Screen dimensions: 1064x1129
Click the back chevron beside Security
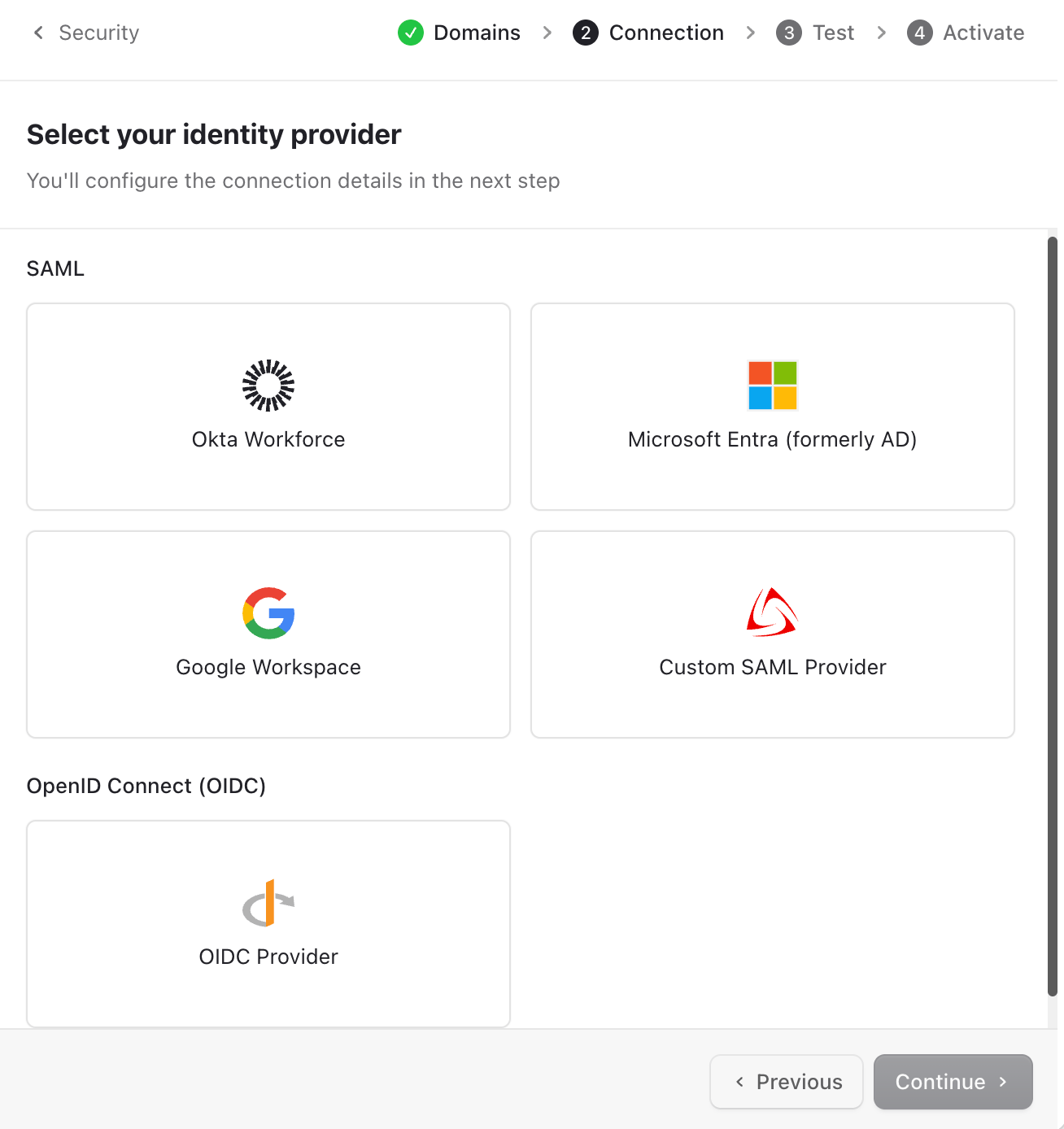(38, 33)
